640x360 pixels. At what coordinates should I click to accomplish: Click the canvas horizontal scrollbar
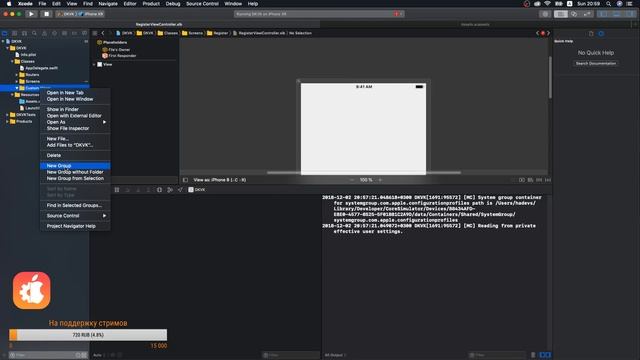click(364, 173)
